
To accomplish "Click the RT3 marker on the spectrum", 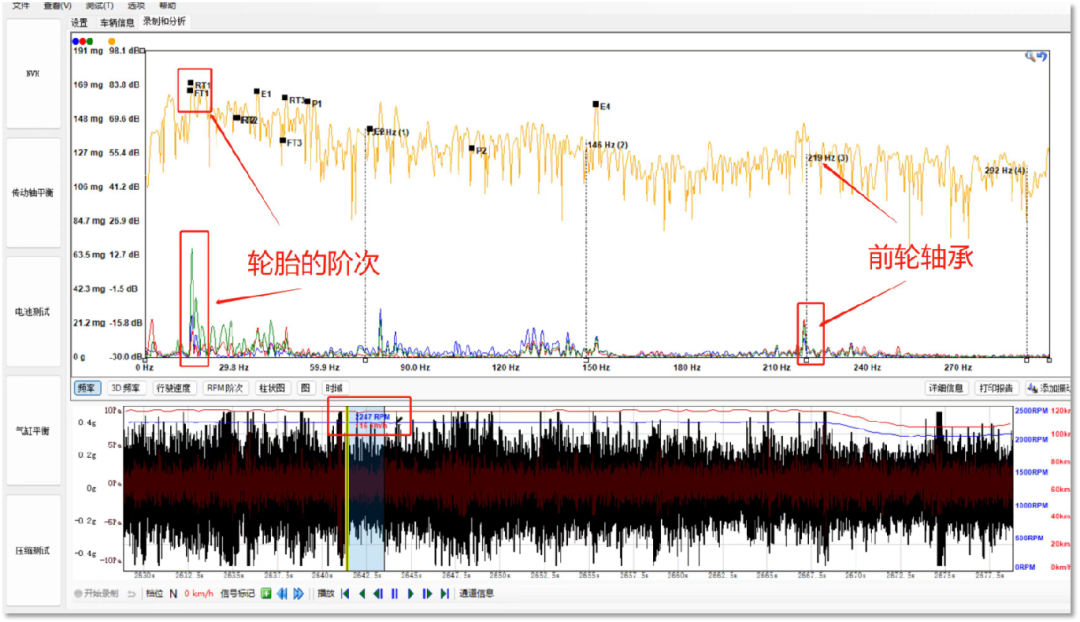I will [285, 98].
